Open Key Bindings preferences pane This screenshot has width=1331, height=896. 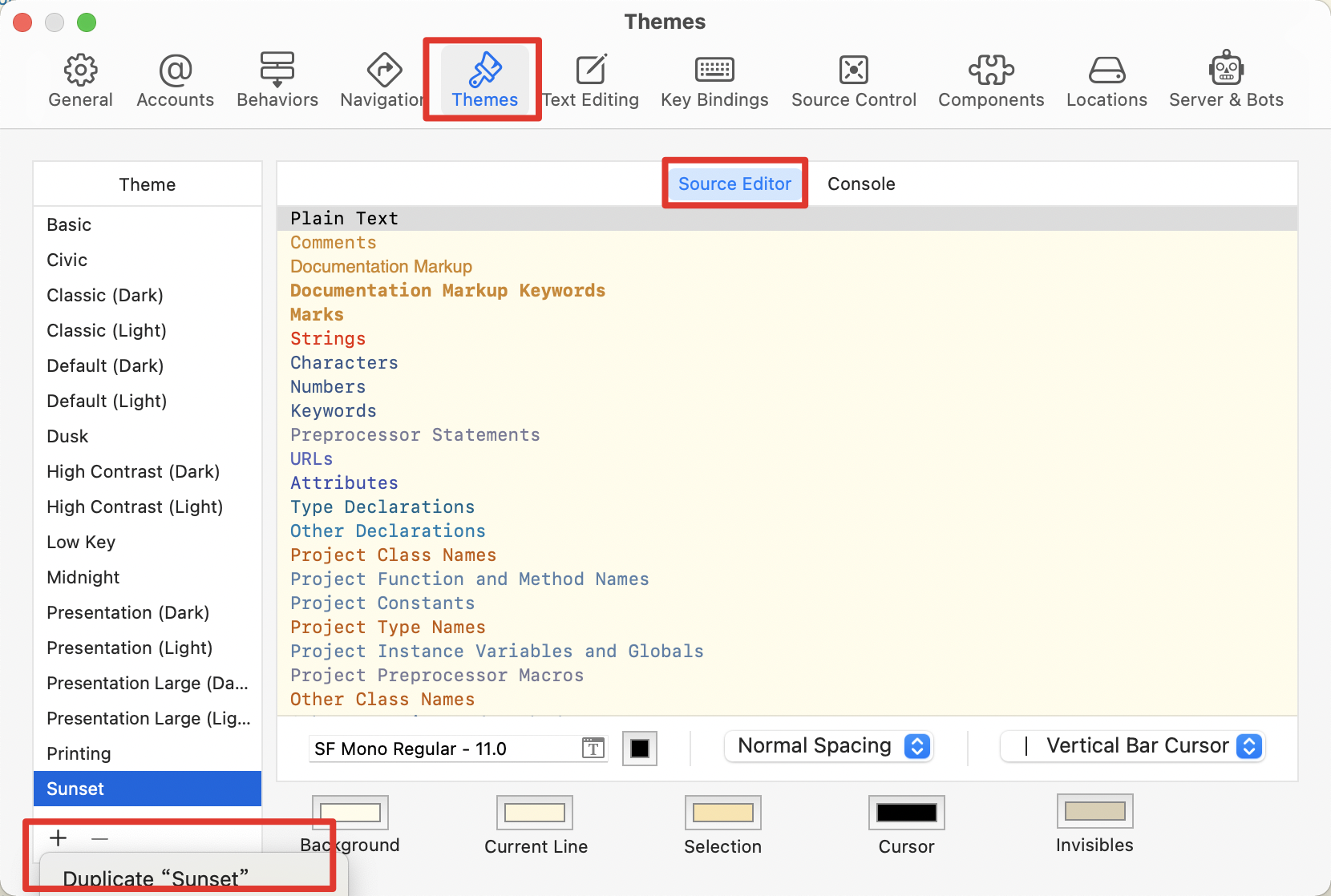click(714, 80)
